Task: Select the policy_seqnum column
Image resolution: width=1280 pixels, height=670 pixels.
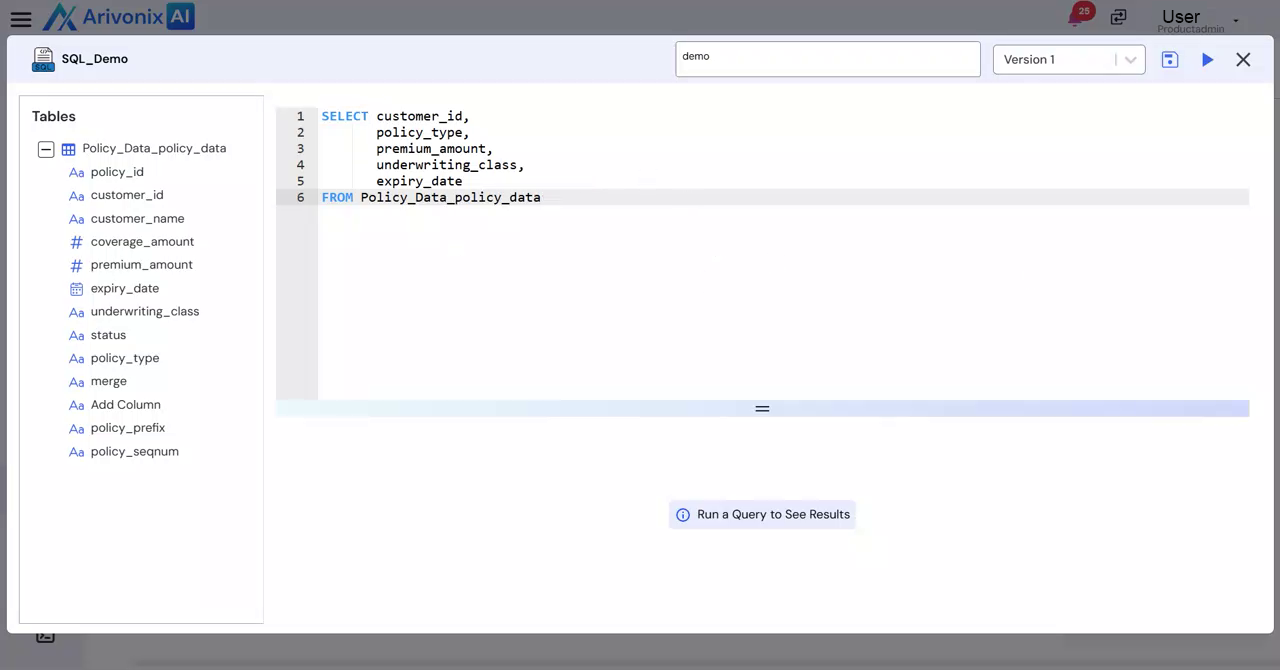Action: click(x=134, y=452)
